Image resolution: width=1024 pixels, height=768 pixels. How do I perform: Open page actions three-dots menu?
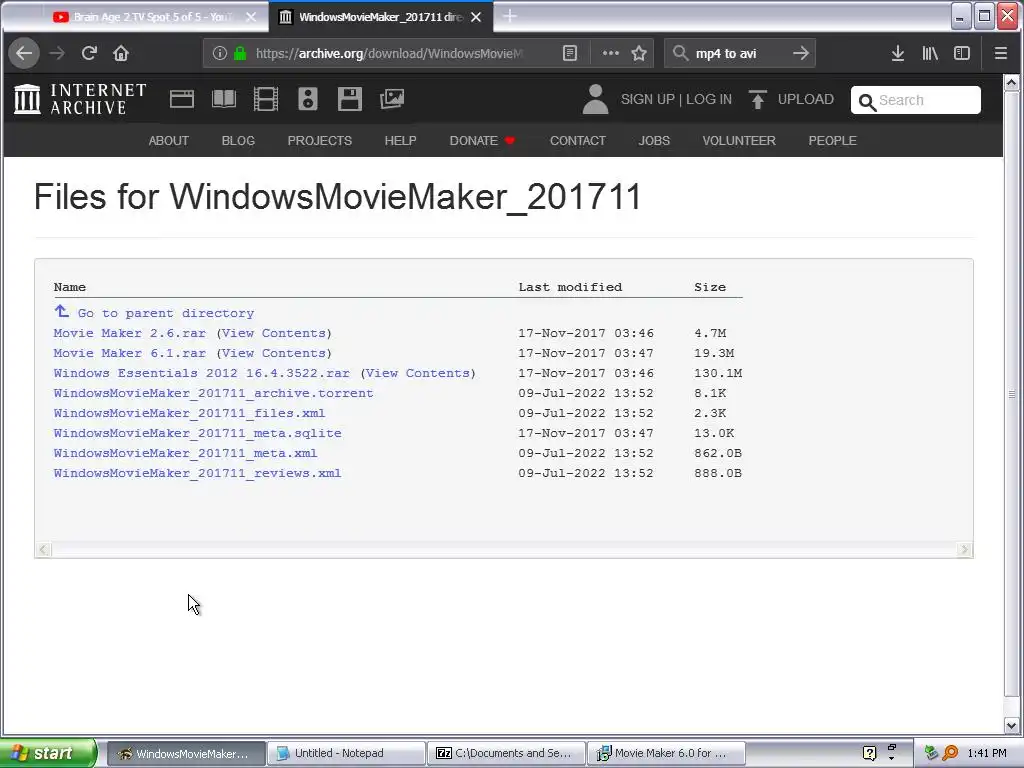611,53
